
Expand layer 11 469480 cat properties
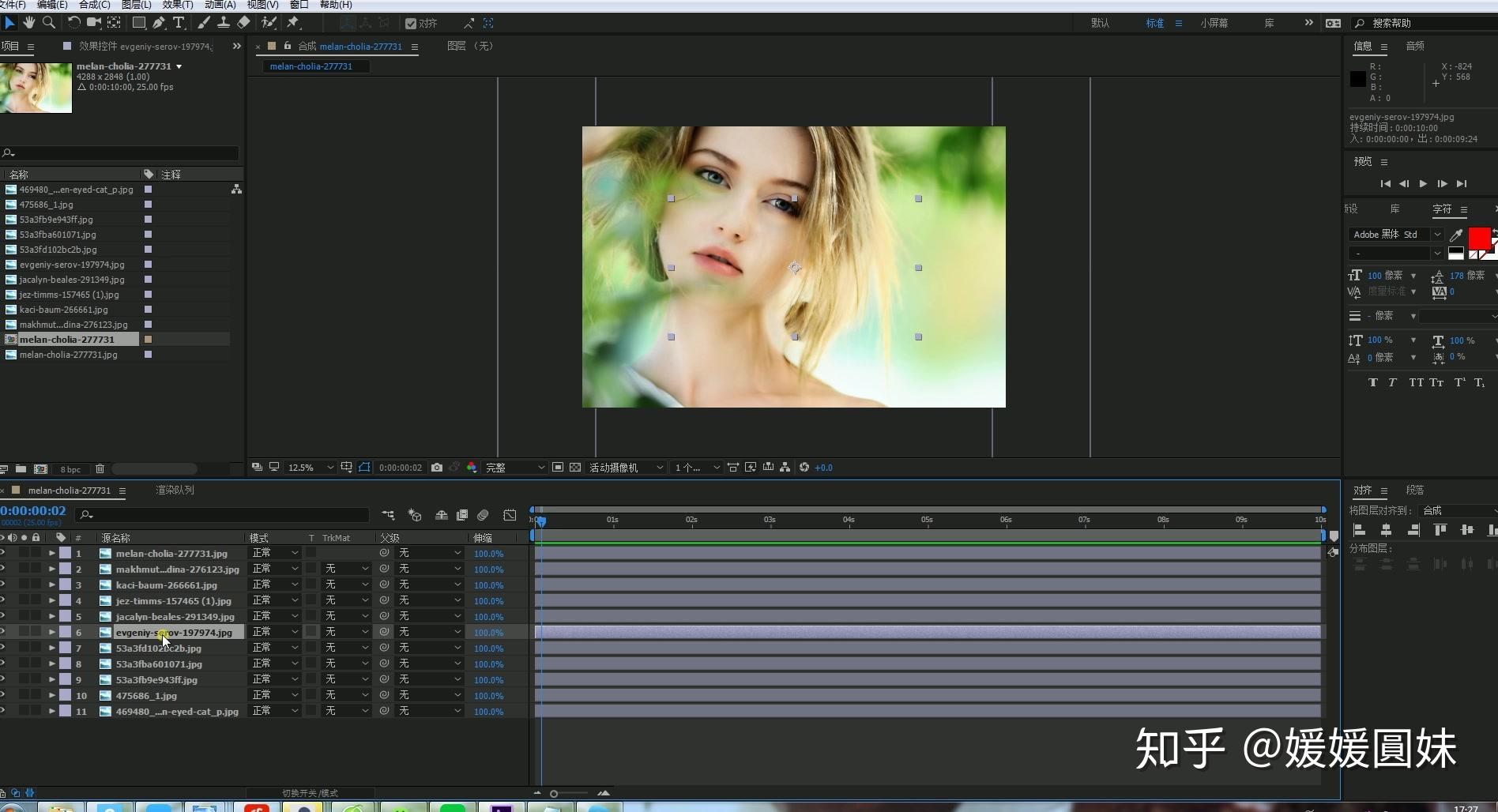coord(52,711)
